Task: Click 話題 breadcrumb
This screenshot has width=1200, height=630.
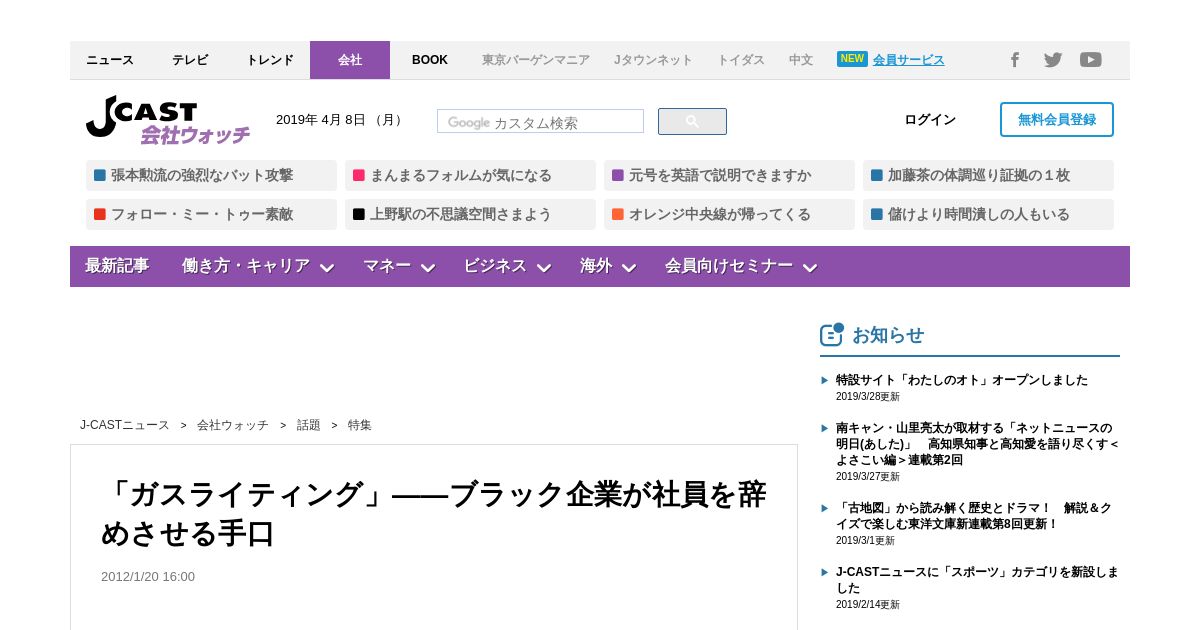Action: (309, 425)
